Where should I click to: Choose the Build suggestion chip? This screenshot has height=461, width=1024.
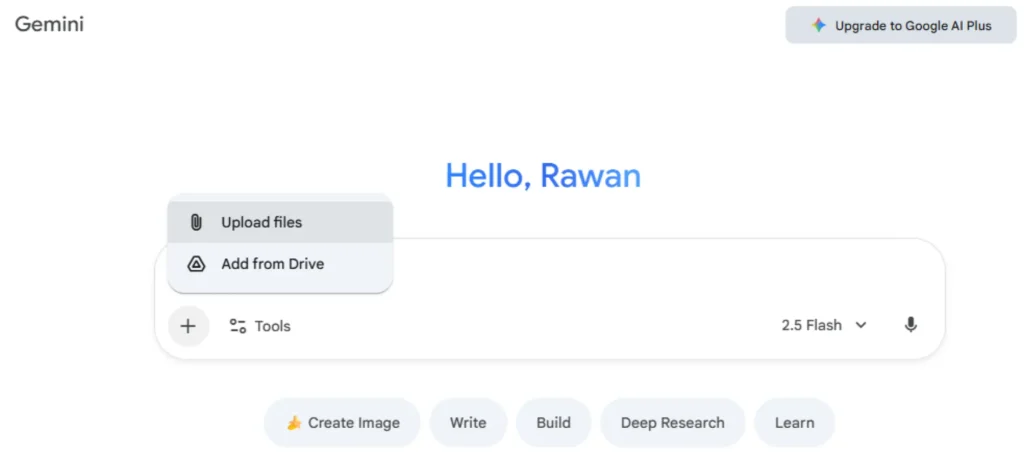(x=553, y=423)
